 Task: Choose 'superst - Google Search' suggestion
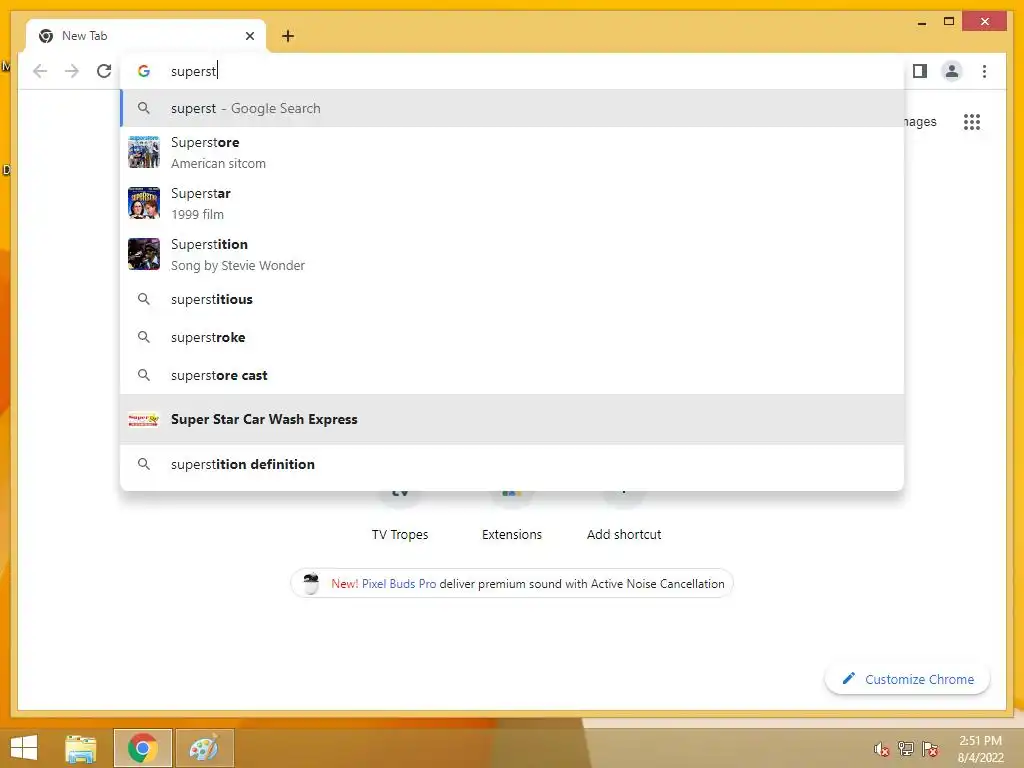[x=513, y=108]
